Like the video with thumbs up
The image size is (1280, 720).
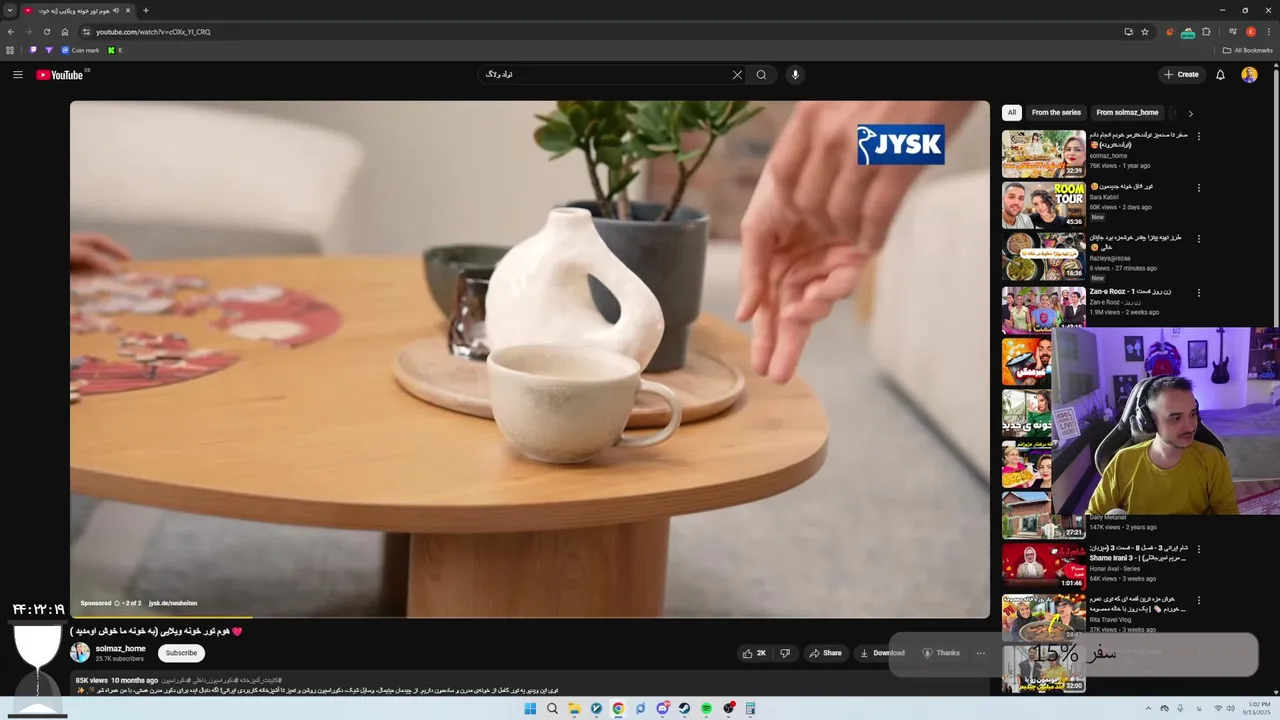click(x=754, y=653)
